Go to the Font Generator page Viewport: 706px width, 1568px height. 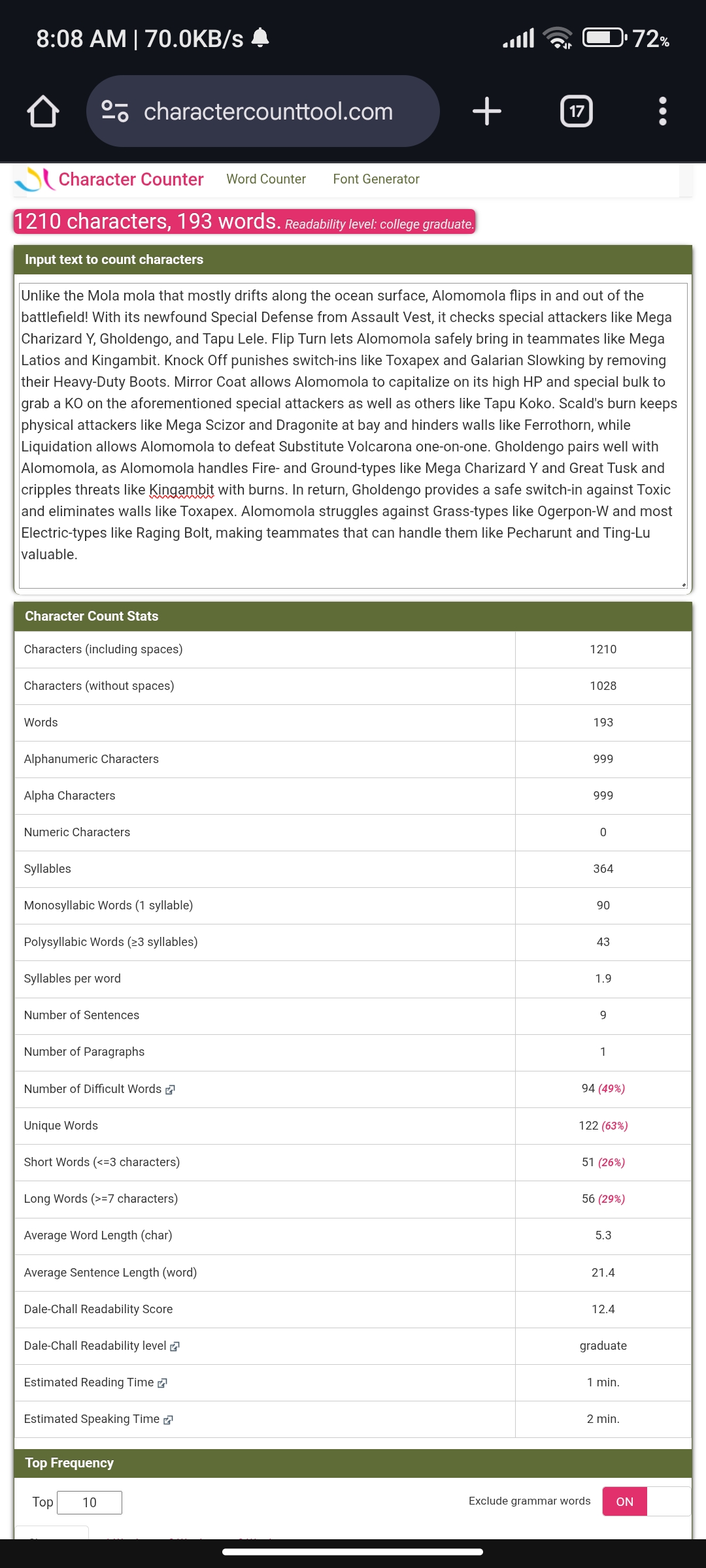point(376,179)
